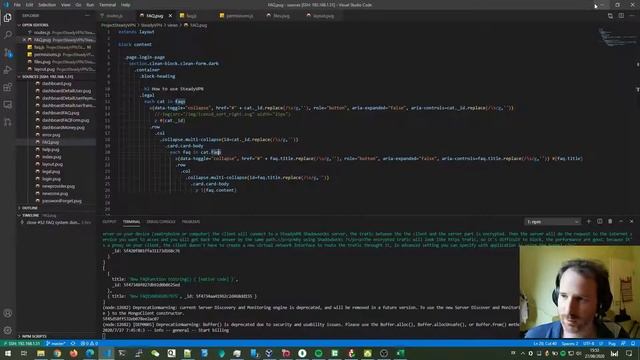
Task: Open the File menu
Action: [x=17, y=5]
